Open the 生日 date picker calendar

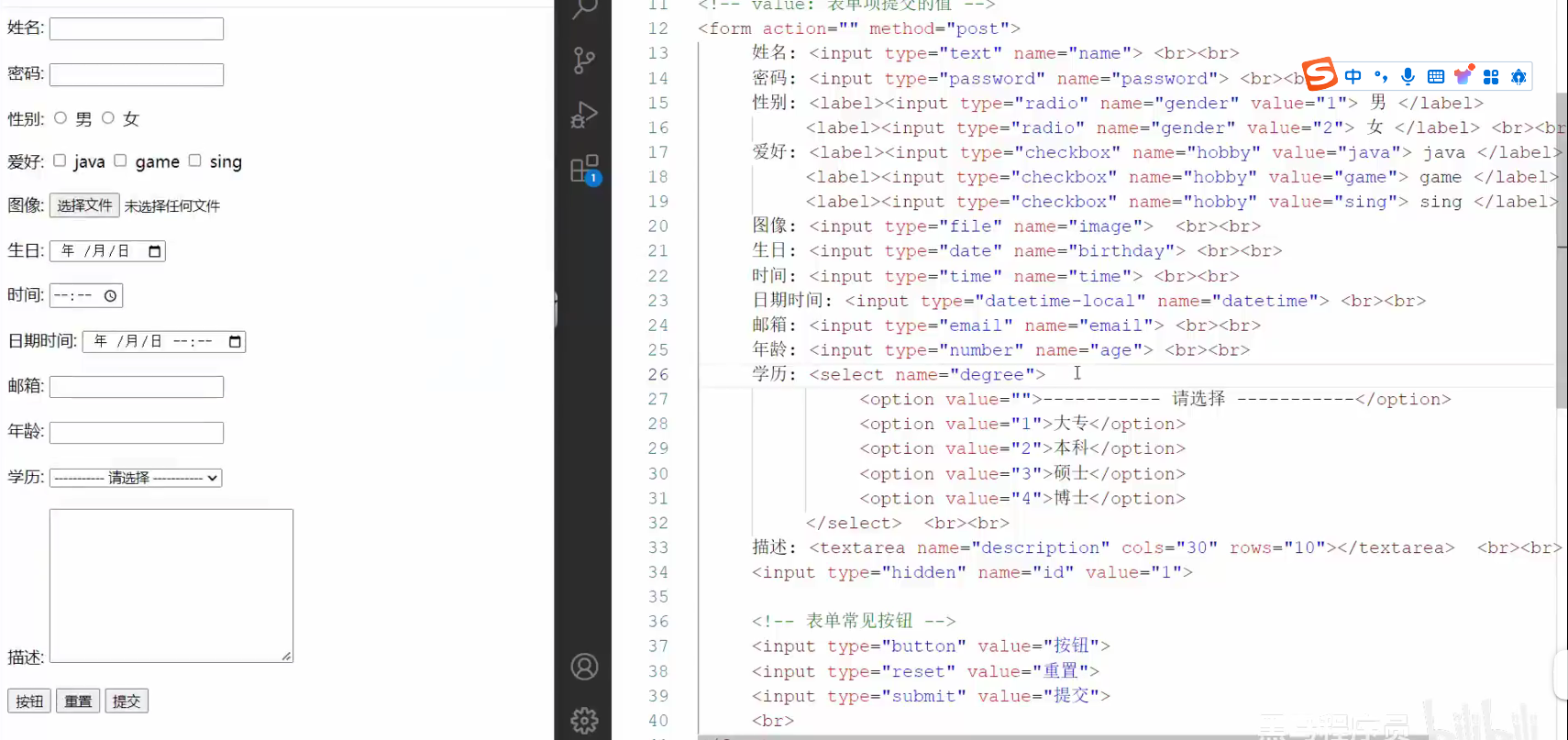click(154, 251)
